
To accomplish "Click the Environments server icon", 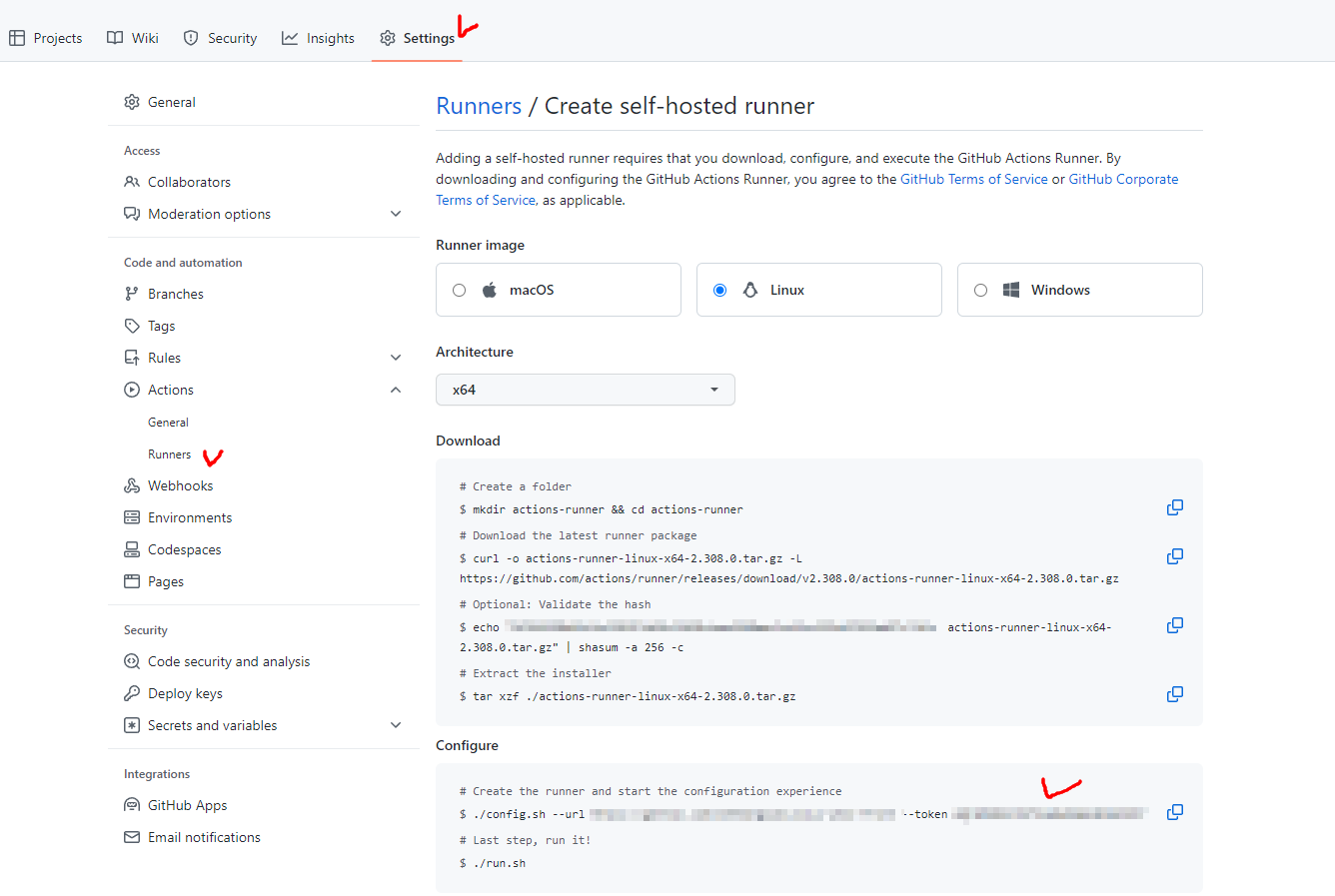I will [x=132, y=517].
